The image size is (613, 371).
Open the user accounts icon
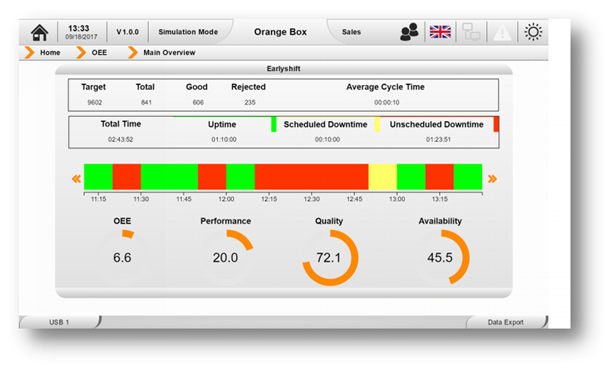click(409, 32)
